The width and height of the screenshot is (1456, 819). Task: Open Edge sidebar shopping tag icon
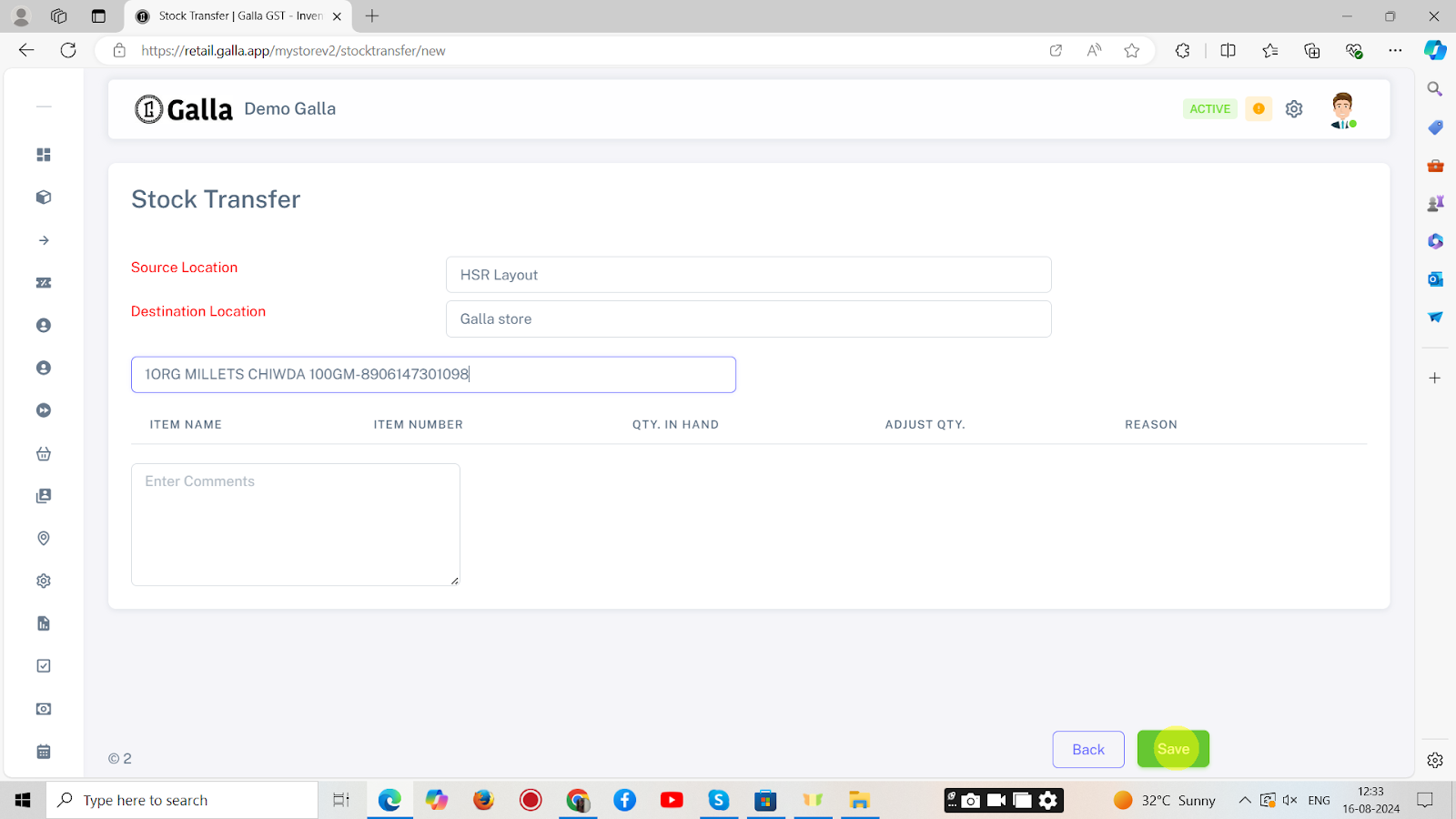click(1435, 127)
